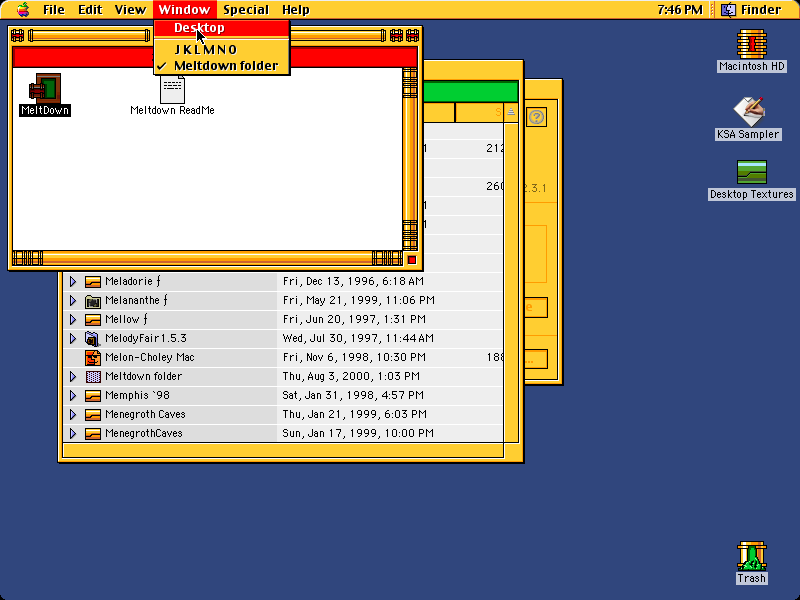The image size is (800, 600).
Task: Click the Melon-Choley Mac file icon
Action: pyautogui.click(x=92, y=358)
